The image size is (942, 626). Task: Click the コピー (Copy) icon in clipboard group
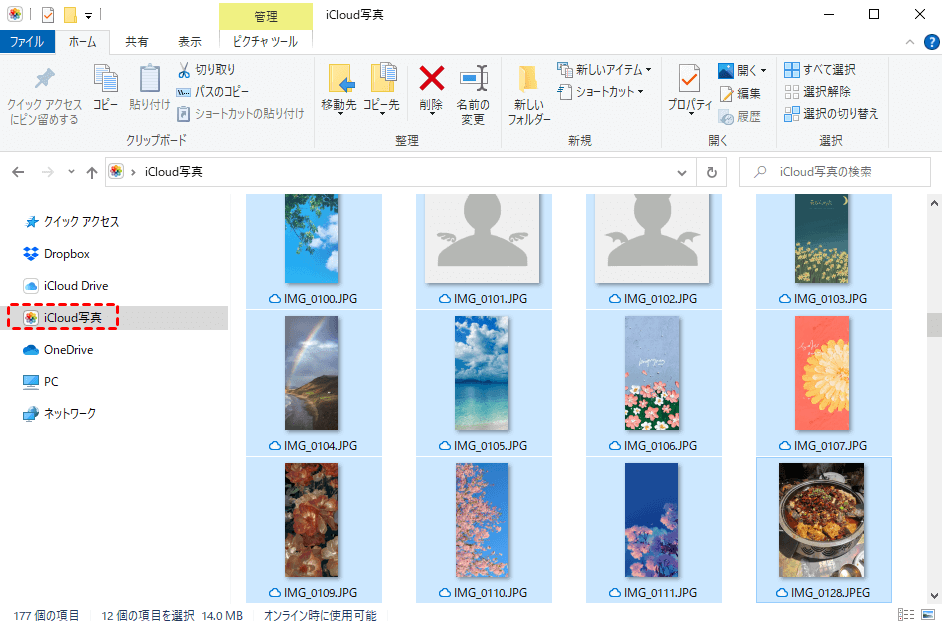pos(105,80)
